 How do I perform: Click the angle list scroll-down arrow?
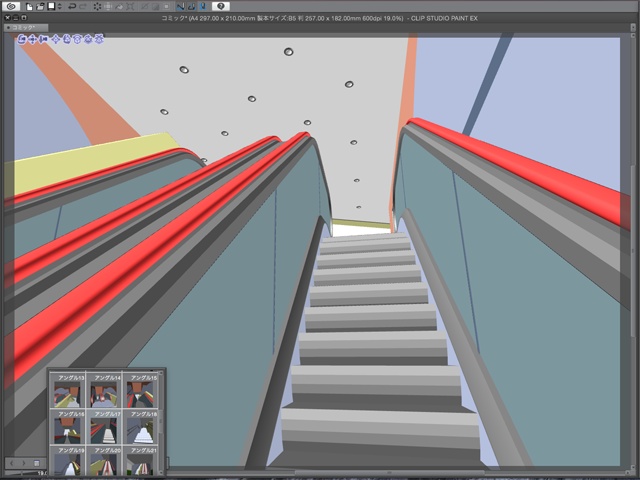click(x=161, y=473)
